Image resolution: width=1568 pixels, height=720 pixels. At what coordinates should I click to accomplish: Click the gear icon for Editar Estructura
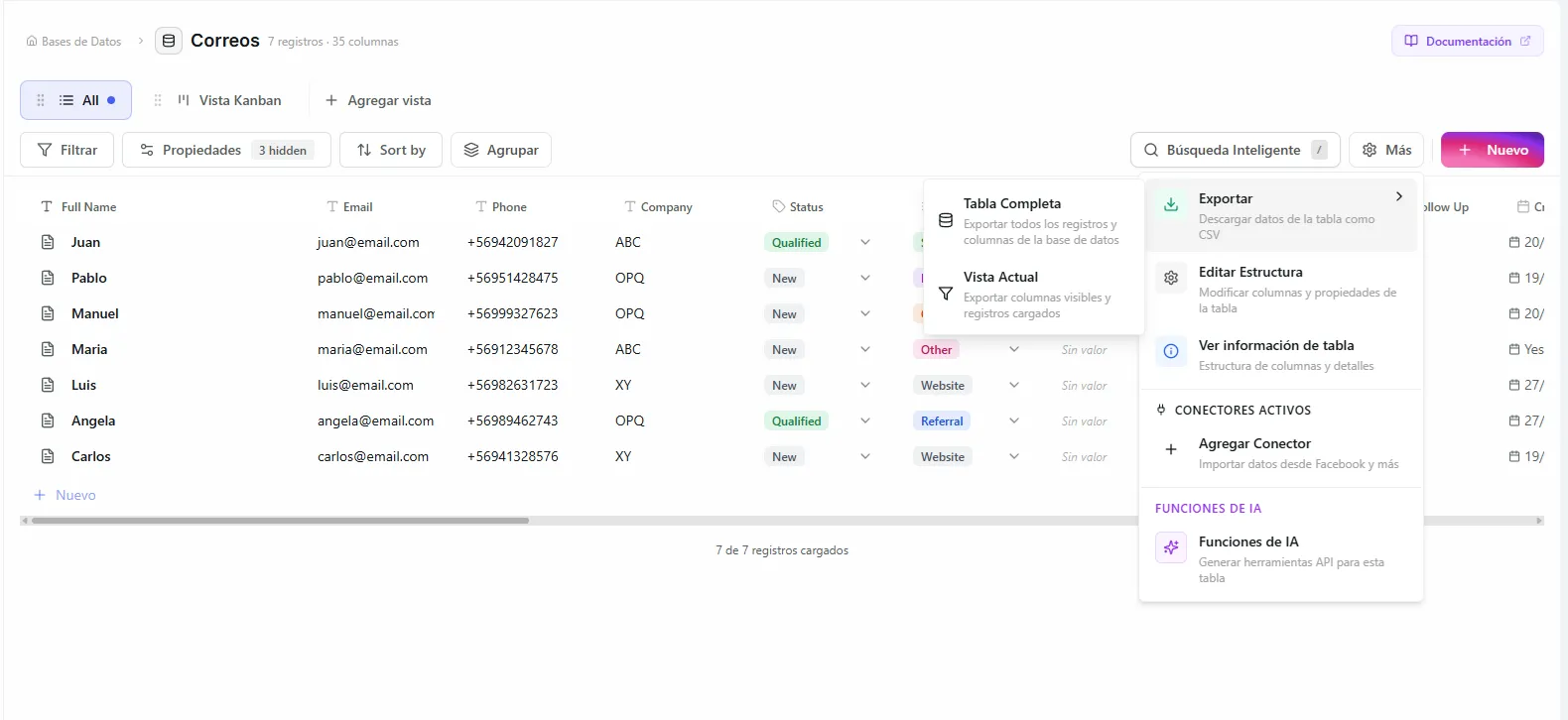click(x=1171, y=278)
